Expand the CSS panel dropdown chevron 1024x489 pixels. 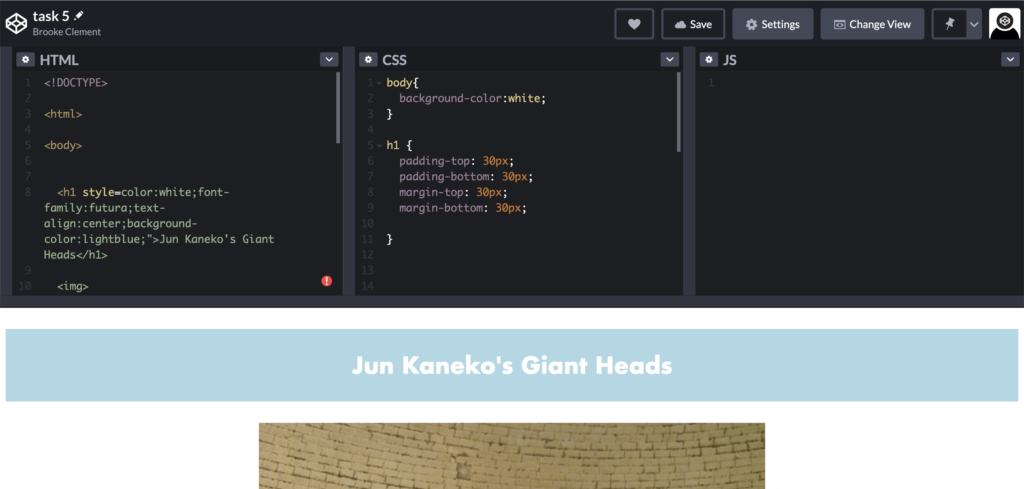pos(670,60)
